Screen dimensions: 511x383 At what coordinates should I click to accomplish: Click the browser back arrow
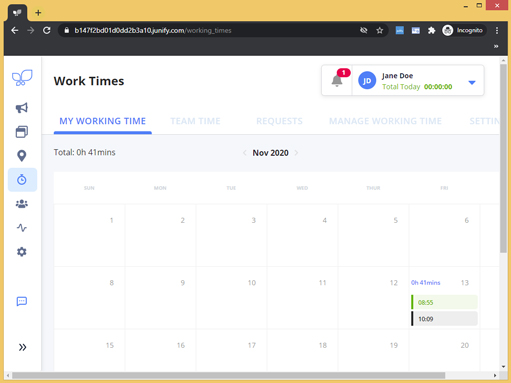[15, 30]
